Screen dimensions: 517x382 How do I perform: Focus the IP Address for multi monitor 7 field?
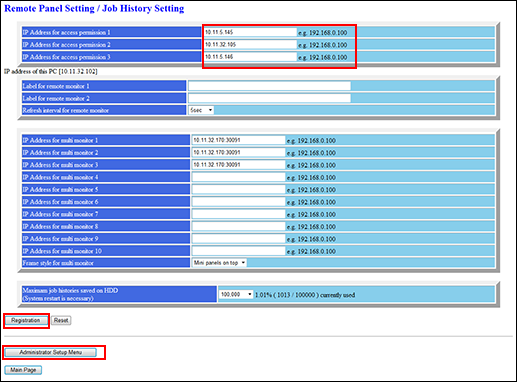(x=239, y=214)
